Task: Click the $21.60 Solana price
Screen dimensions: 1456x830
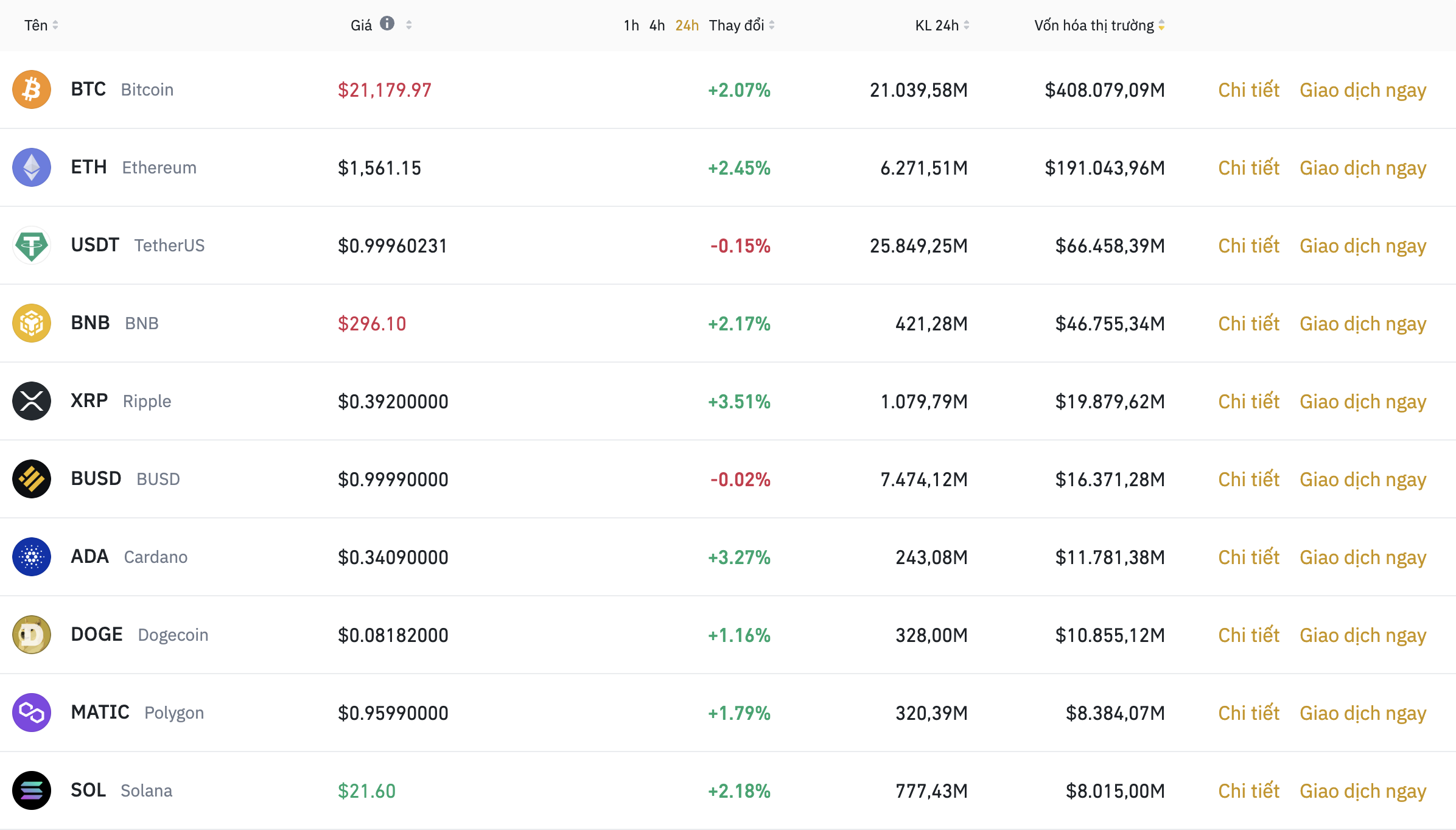Action: coord(367,791)
